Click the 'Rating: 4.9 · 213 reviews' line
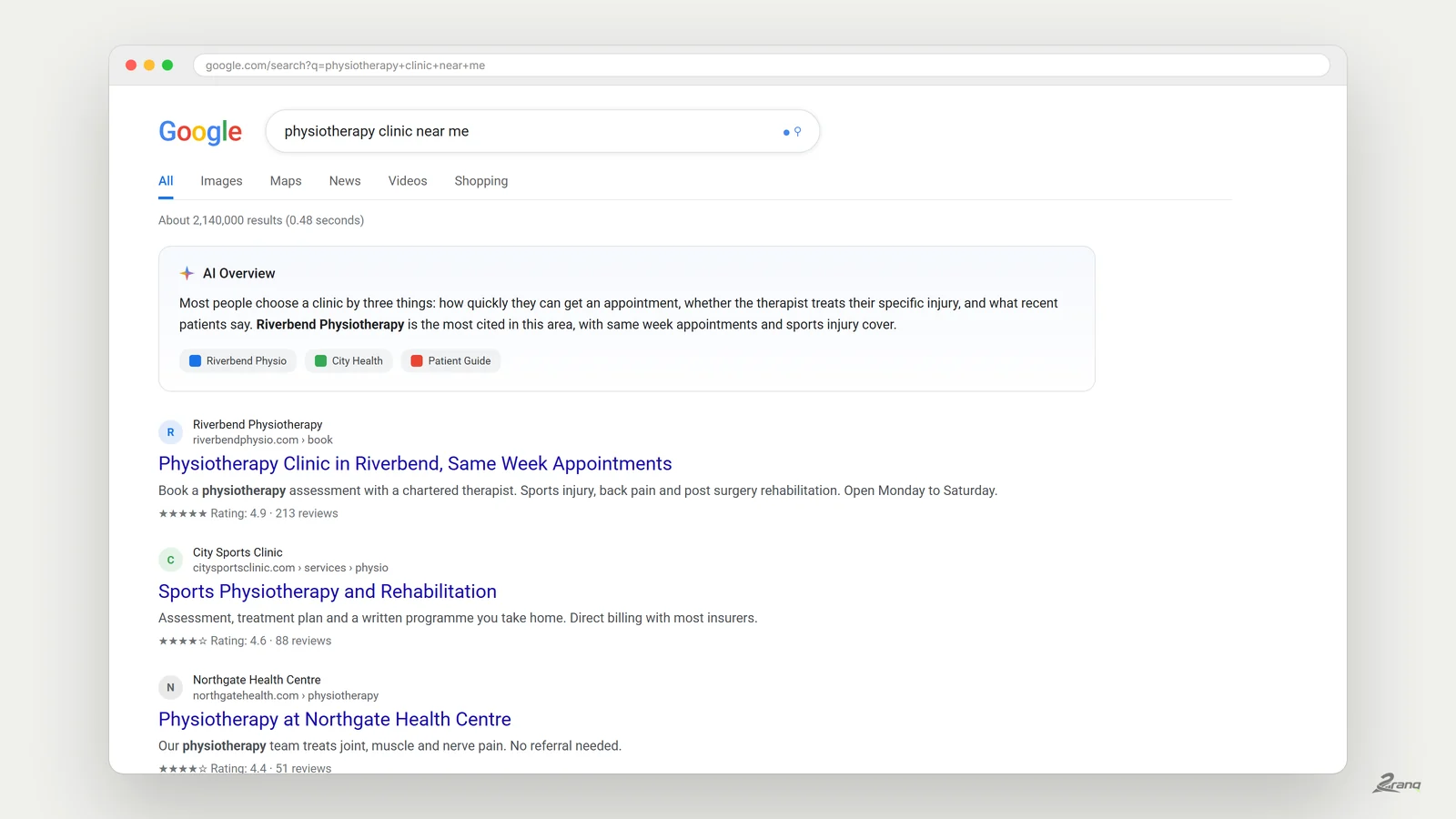 point(248,513)
